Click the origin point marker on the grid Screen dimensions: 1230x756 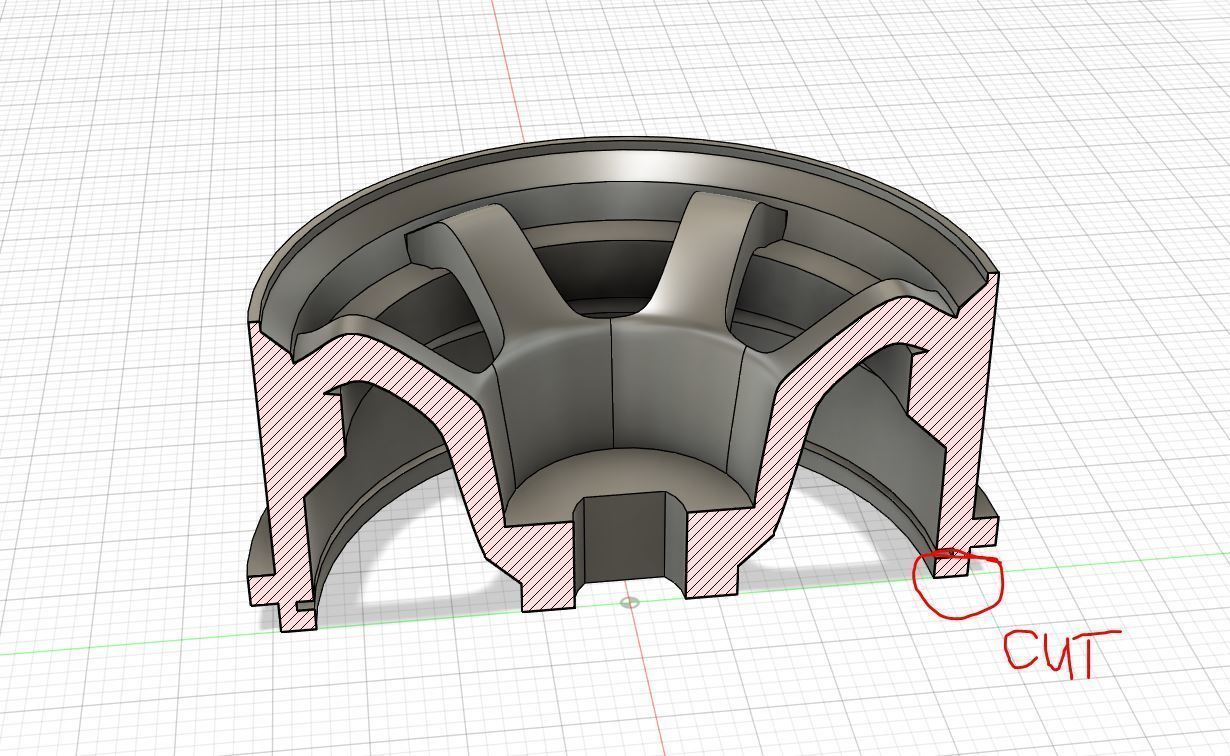[629, 602]
